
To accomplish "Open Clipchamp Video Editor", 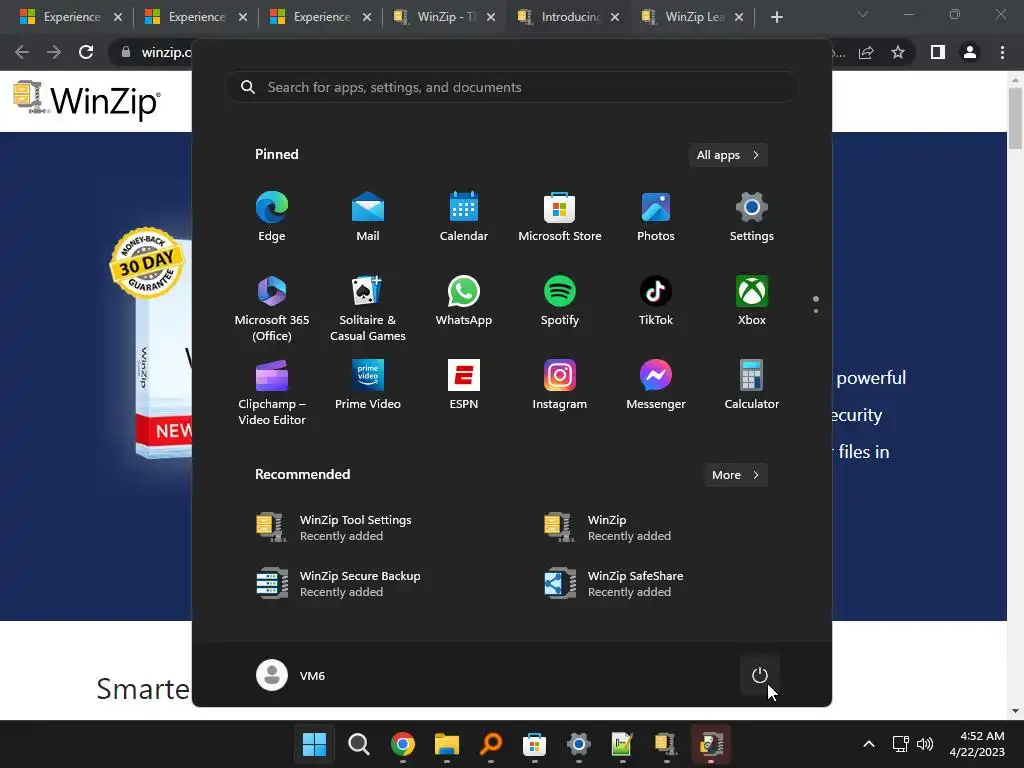I will click(272, 392).
